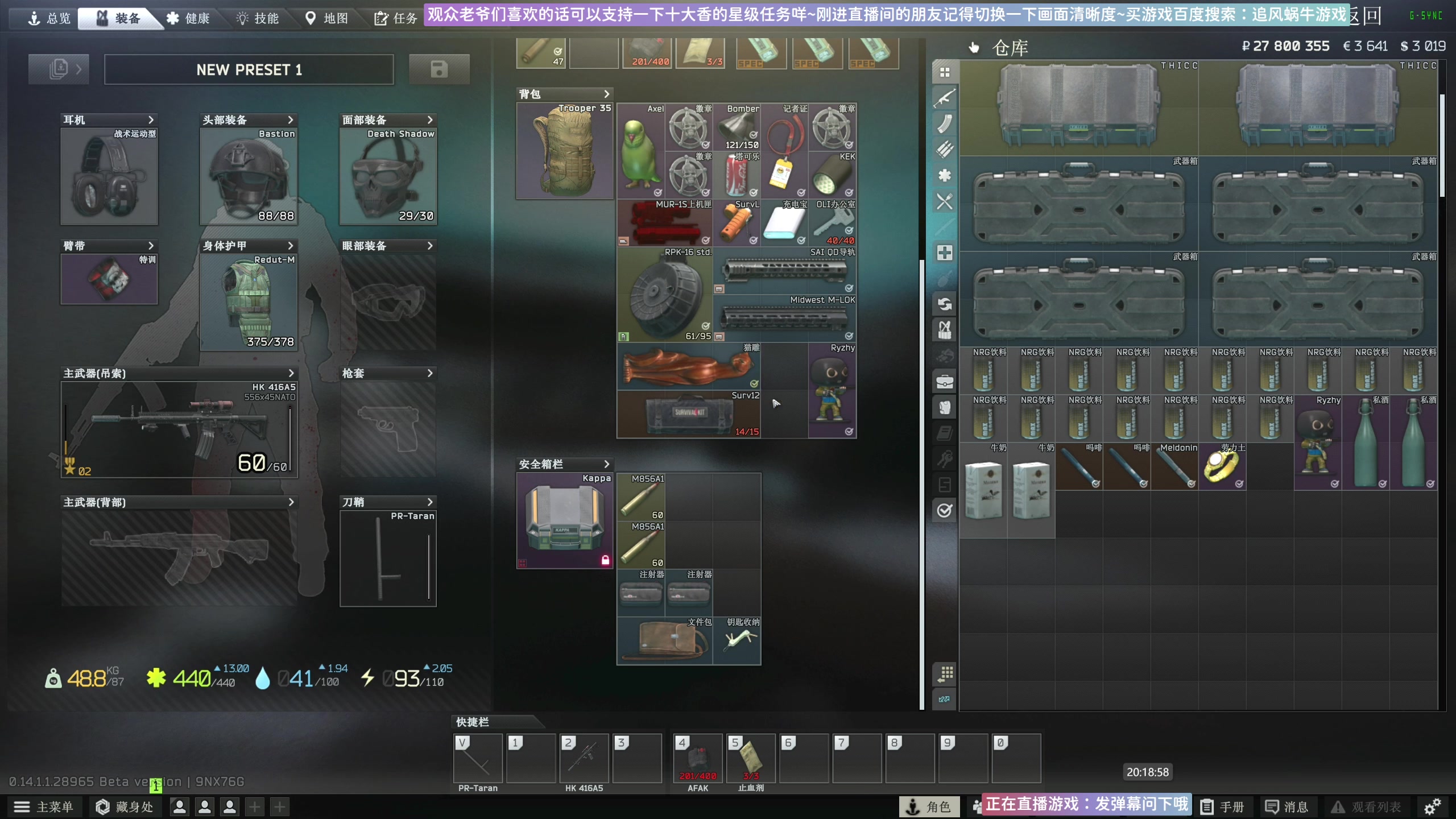Expand the secure container section arrow
Image resolution: width=1456 pixels, height=819 pixels.
coord(606,464)
